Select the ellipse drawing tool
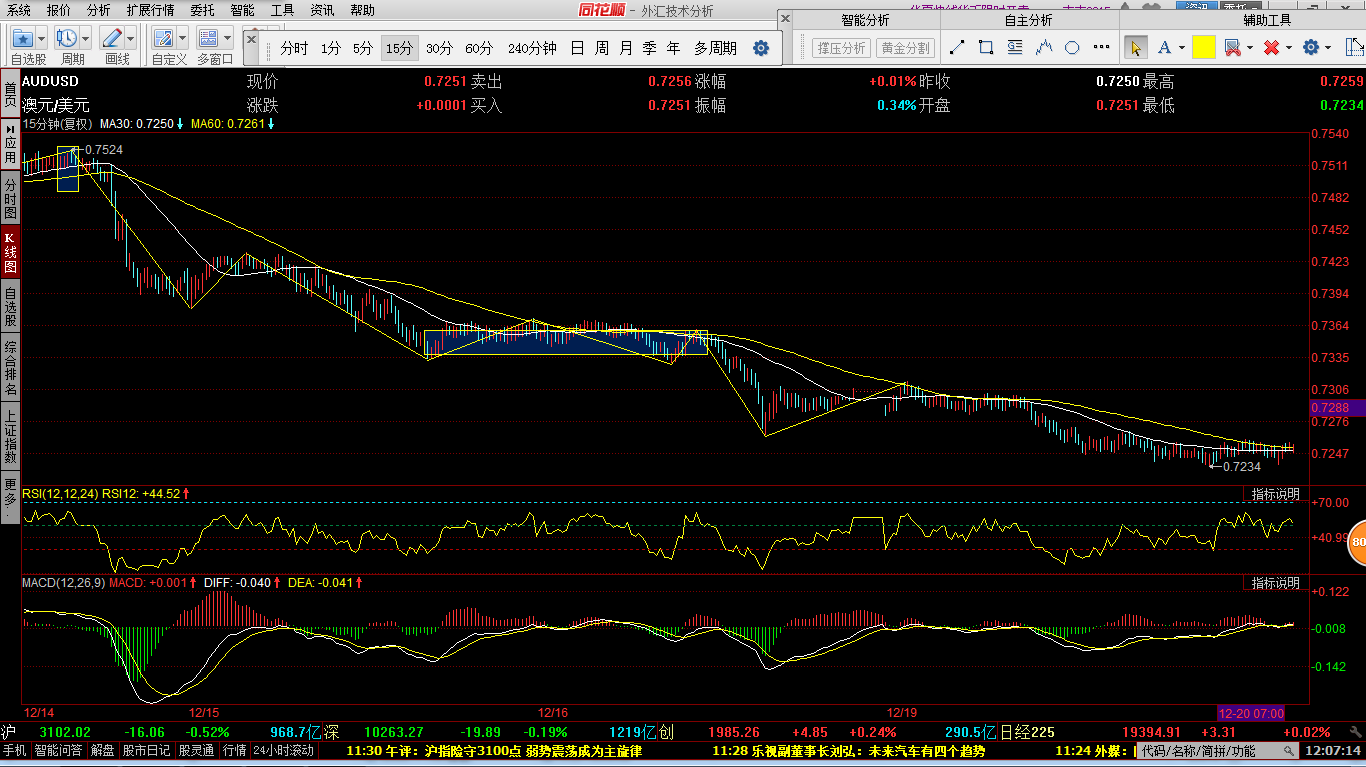Viewport: 1366px width, 767px height. (1072, 47)
